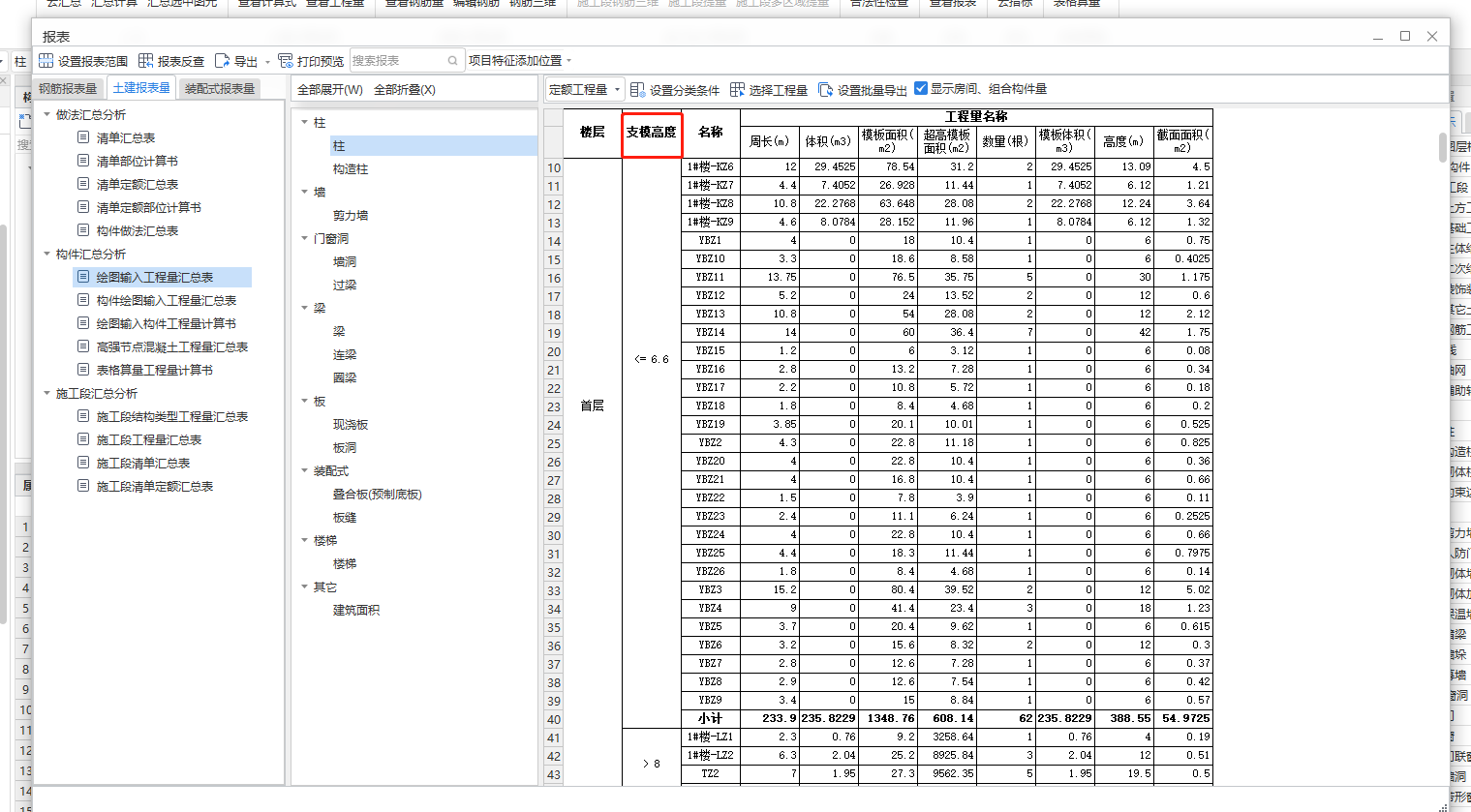Select 剪力墙 in the component tree
Screen dimensions: 1471x812
[x=351, y=215]
